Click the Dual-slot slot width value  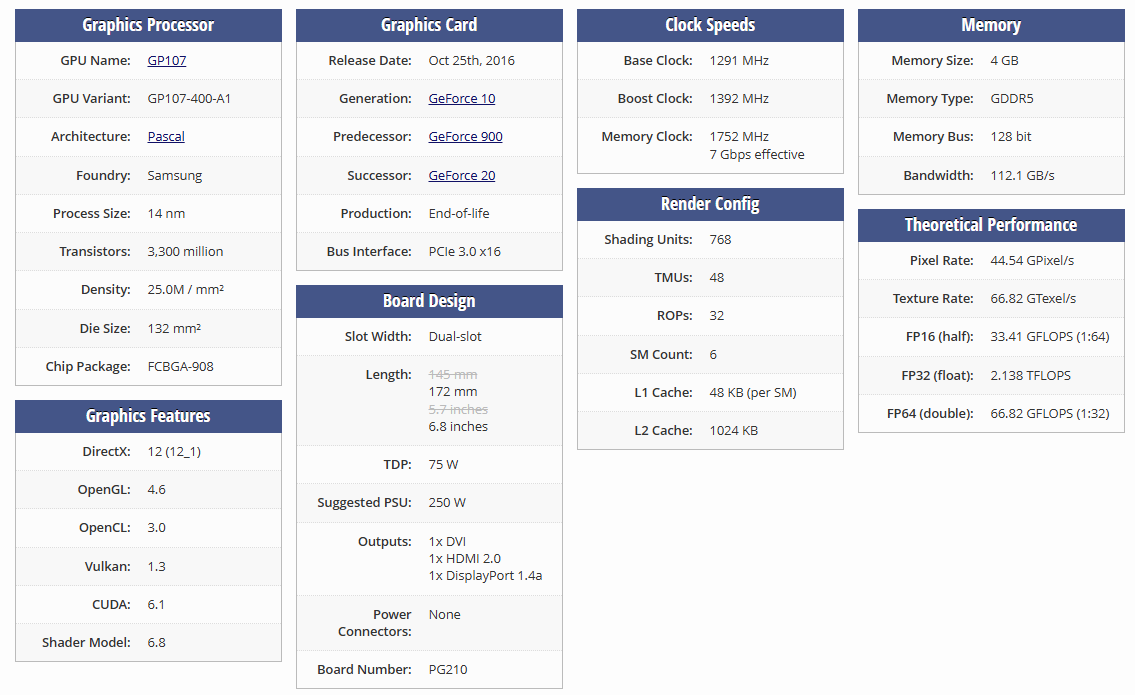click(x=455, y=337)
